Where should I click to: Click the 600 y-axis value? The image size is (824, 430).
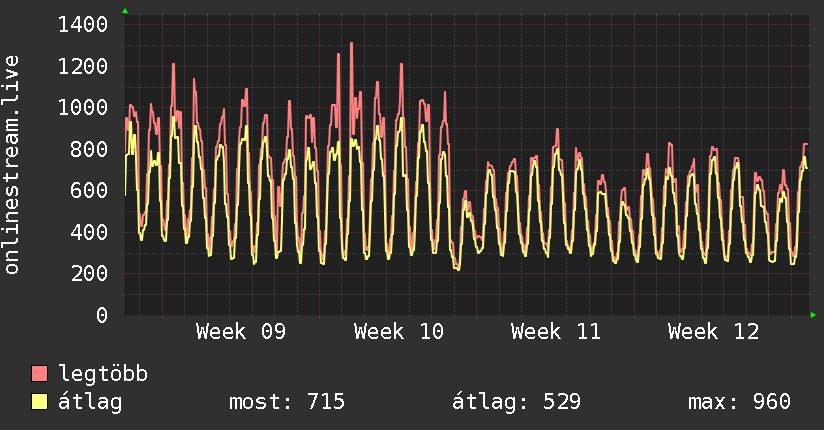(89, 190)
